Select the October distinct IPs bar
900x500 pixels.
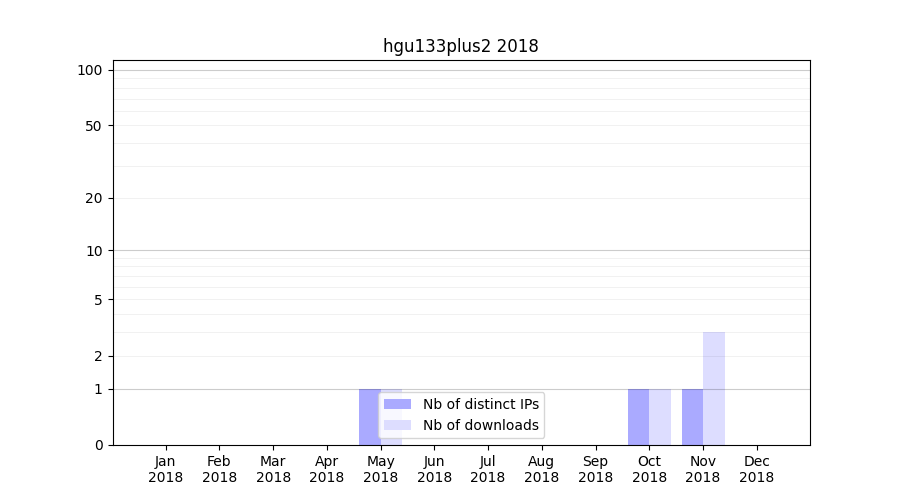coord(638,416)
